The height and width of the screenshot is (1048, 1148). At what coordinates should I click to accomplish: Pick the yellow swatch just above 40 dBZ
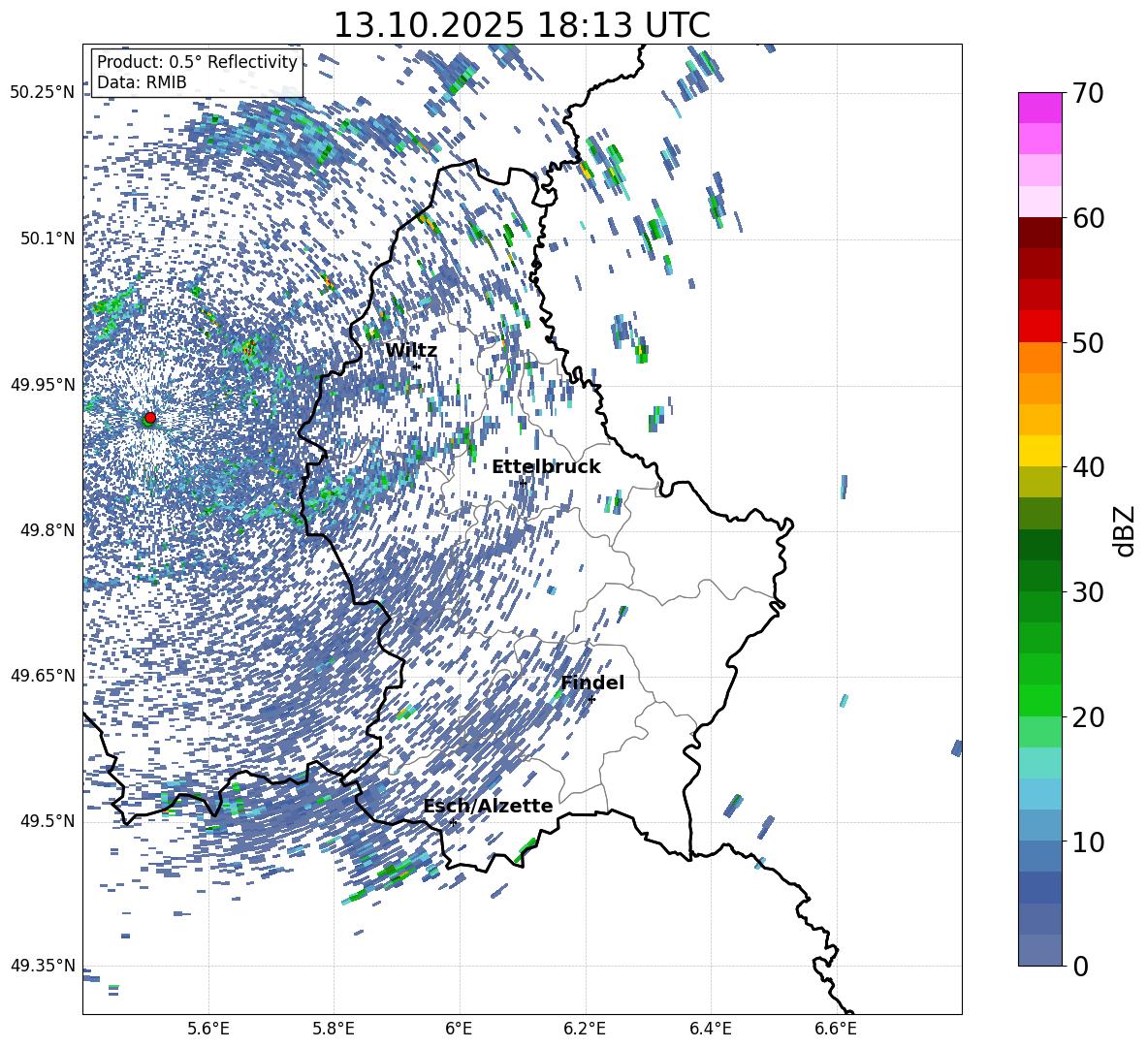(1040, 451)
